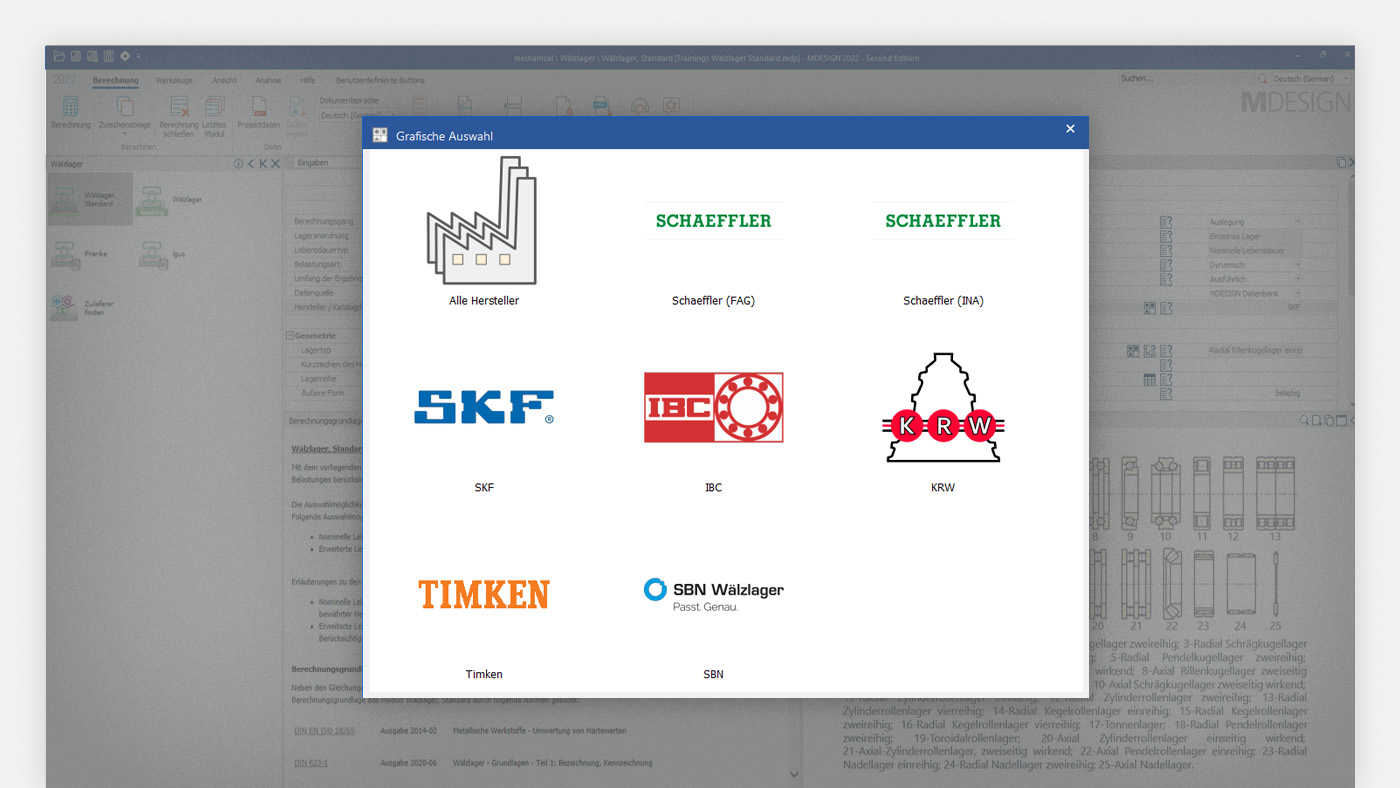Select Wälzlager, Standard module in left panel
The width and height of the screenshot is (1400, 788).
pos(90,198)
